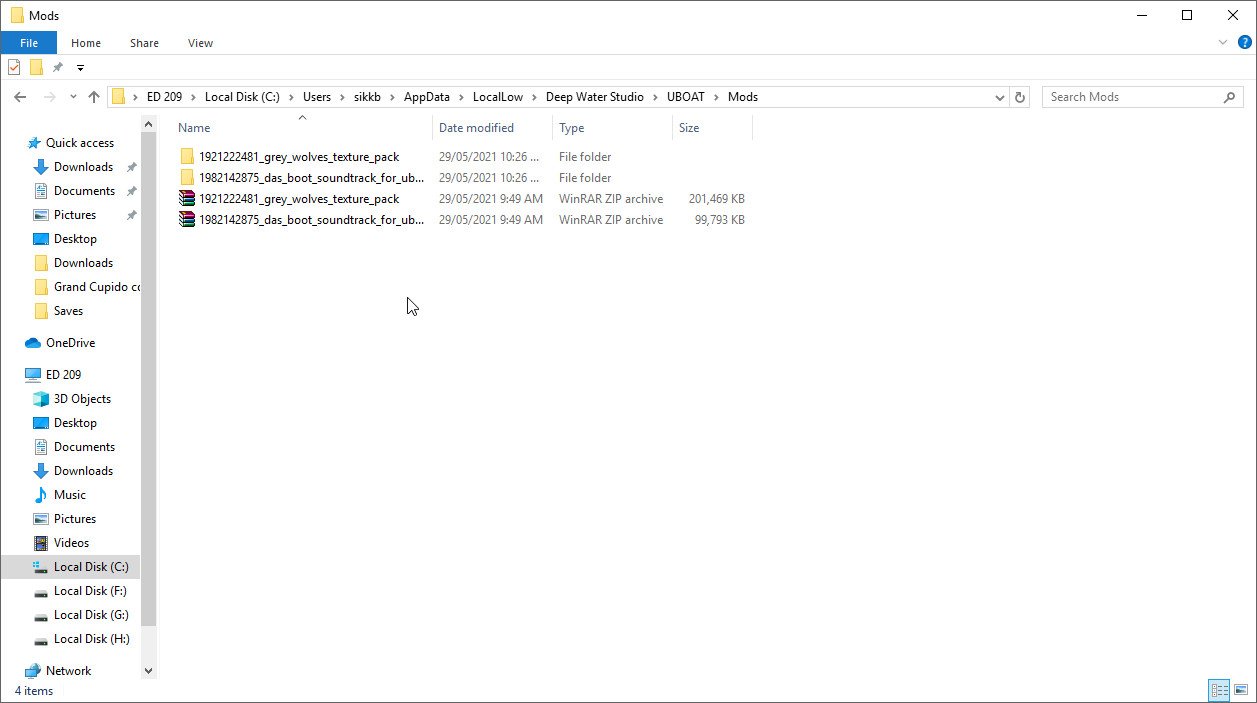Open the Customize Quick Access Toolbar dropdown

80,68
